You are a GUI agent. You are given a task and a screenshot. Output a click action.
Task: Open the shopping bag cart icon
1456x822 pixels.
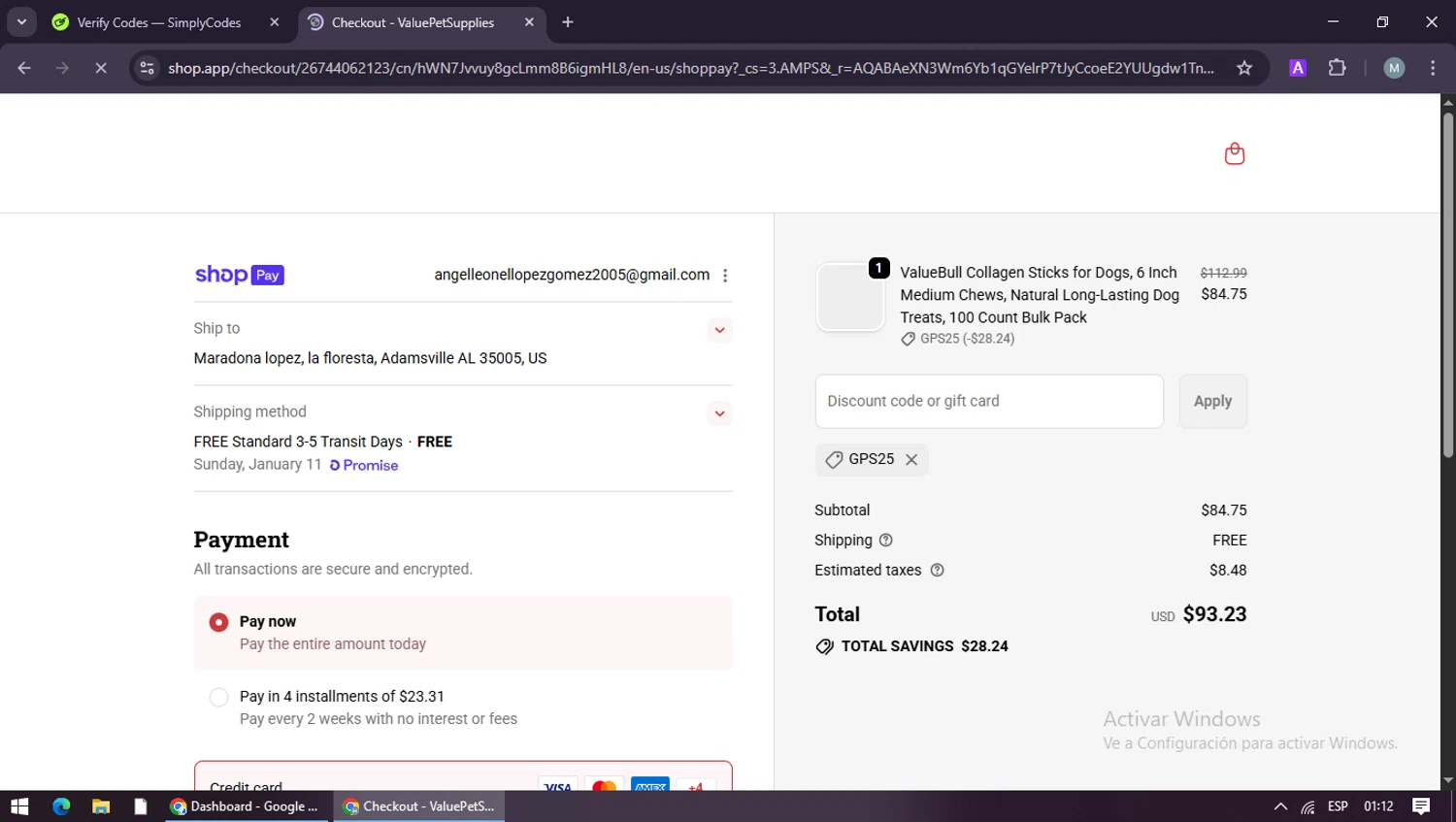tap(1234, 153)
